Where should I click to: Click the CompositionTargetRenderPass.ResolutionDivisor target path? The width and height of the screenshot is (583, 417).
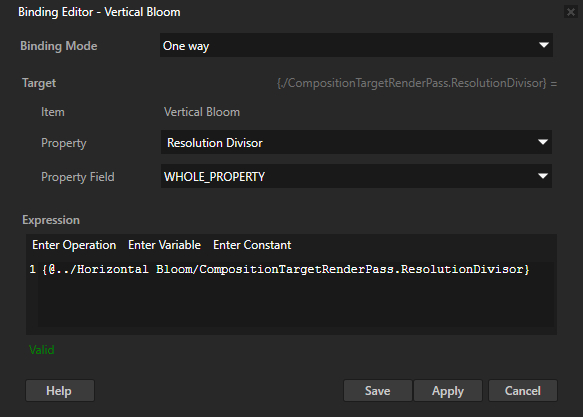pyautogui.click(x=417, y=83)
